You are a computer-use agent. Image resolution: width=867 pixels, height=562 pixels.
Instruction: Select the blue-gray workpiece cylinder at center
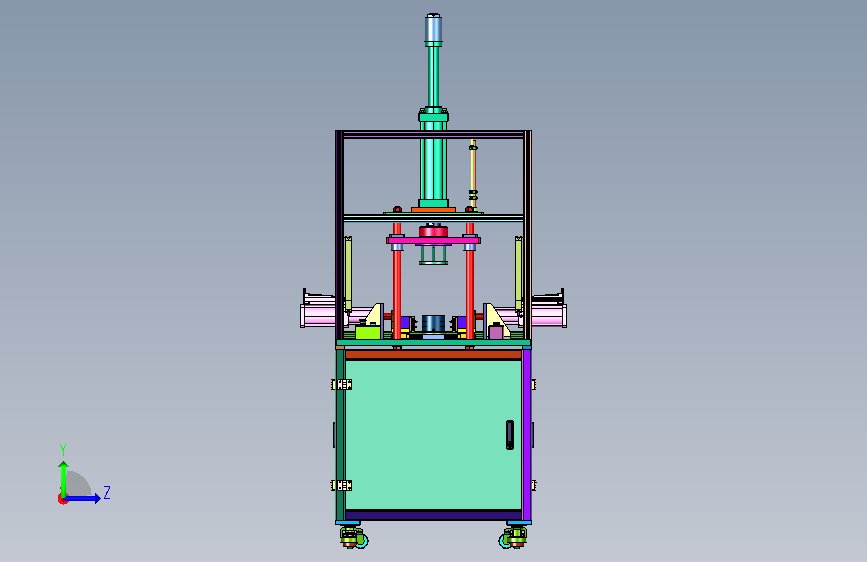(434, 323)
